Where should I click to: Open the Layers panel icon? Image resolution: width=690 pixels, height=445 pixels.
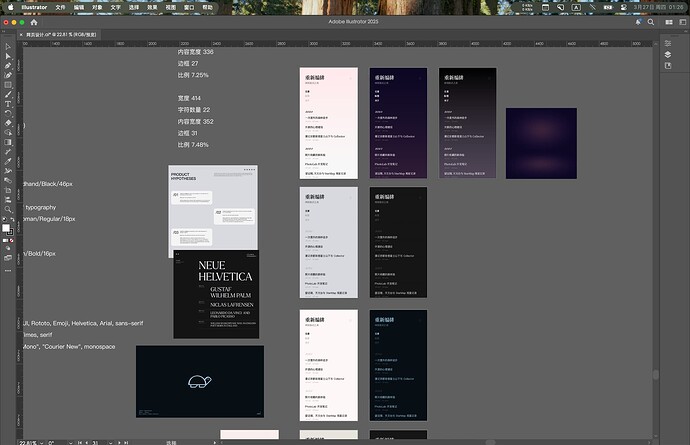pos(668,55)
